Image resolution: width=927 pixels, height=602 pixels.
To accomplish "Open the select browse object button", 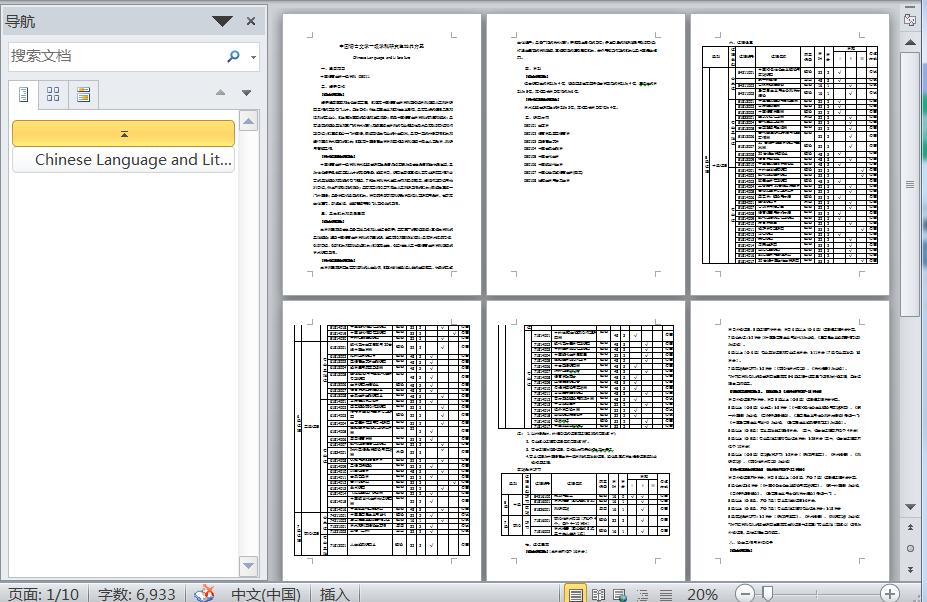I will tap(910, 548).
